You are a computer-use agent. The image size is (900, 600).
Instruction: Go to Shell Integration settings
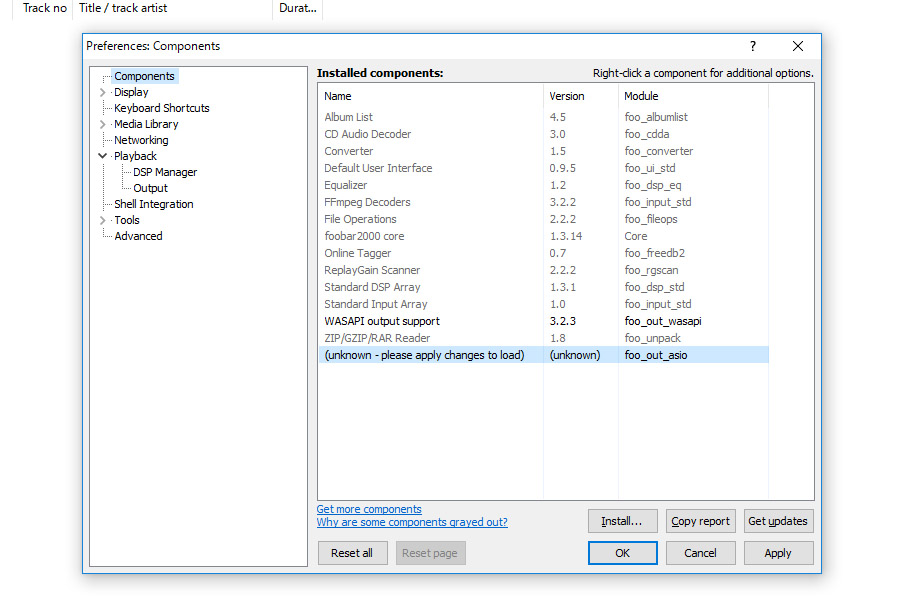coord(153,204)
